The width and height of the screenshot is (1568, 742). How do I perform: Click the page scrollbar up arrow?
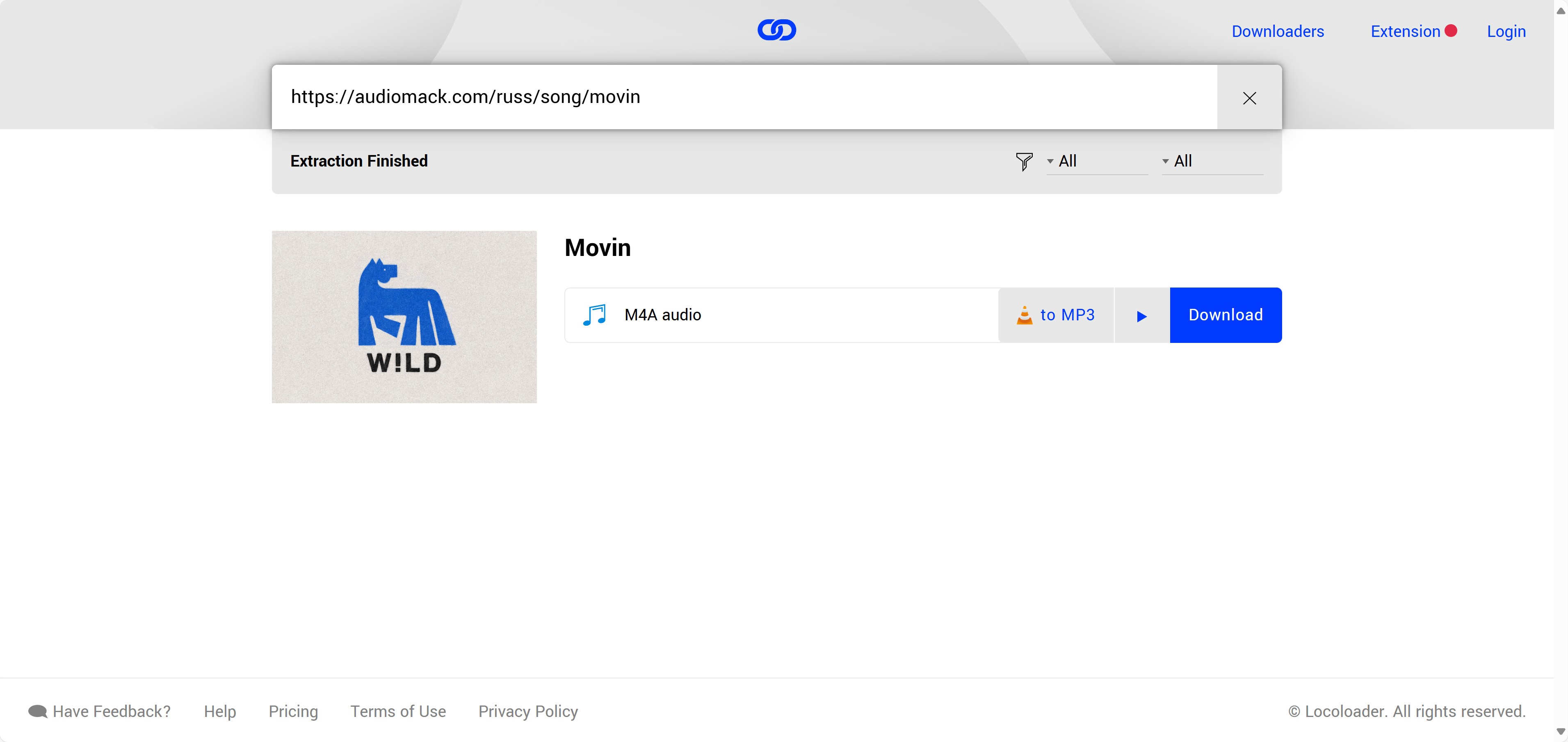(1561, 10)
